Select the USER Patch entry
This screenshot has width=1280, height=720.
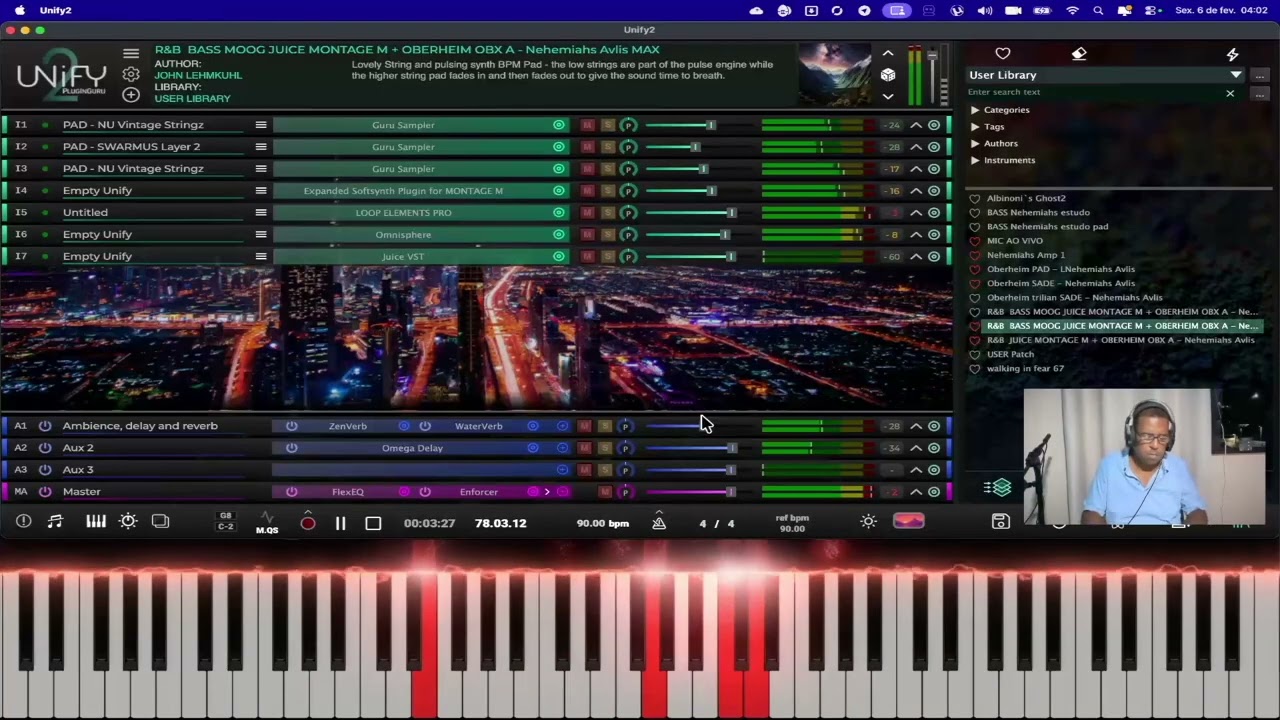point(1010,355)
